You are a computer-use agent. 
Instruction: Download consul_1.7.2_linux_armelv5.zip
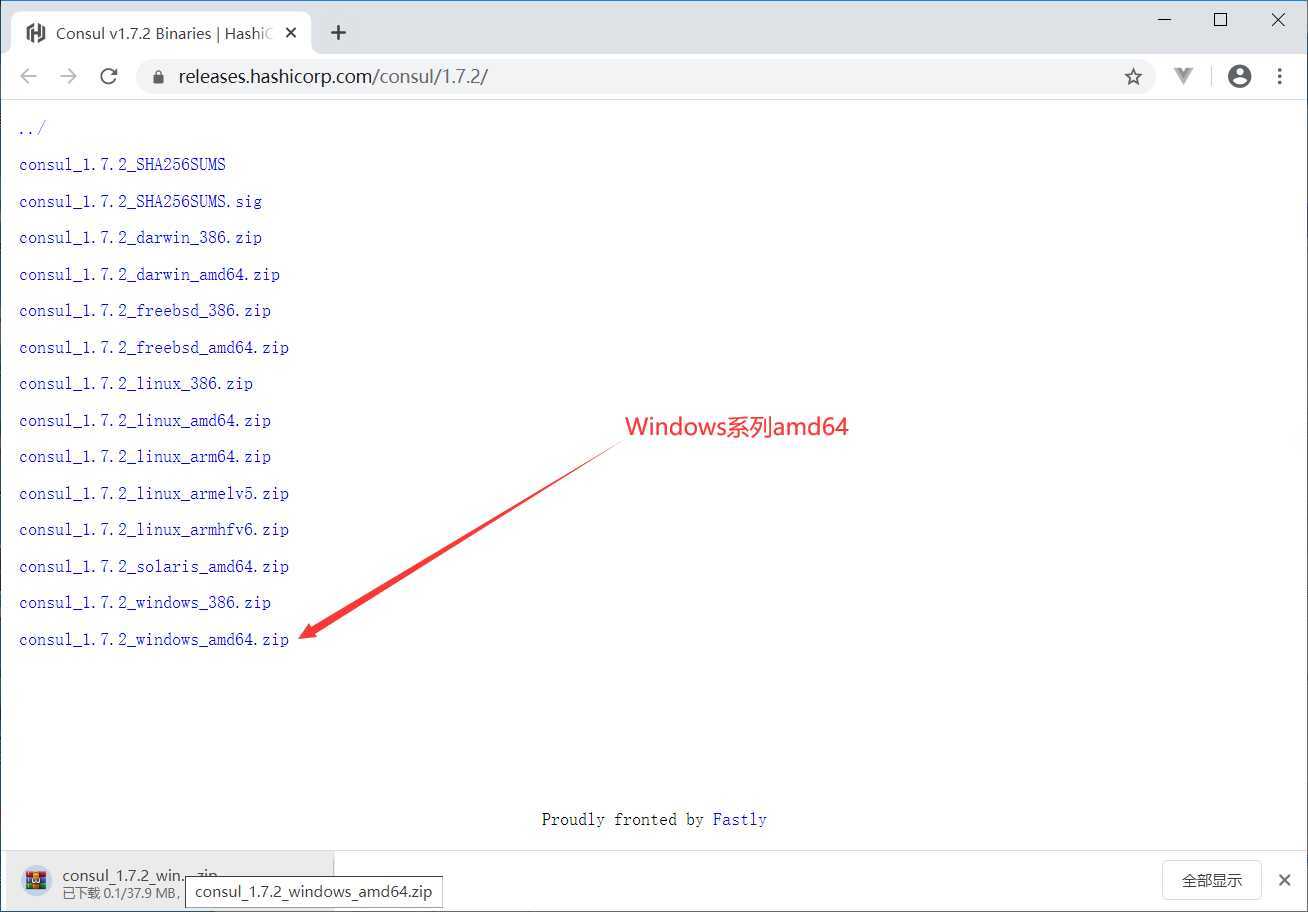pyautogui.click(x=154, y=493)
